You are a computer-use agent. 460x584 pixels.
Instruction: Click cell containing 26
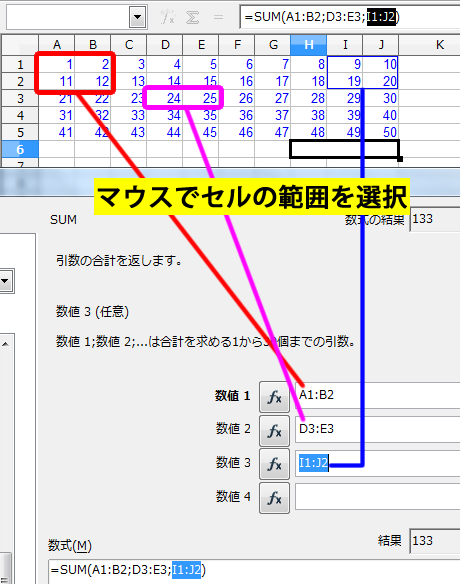(237, 98)
